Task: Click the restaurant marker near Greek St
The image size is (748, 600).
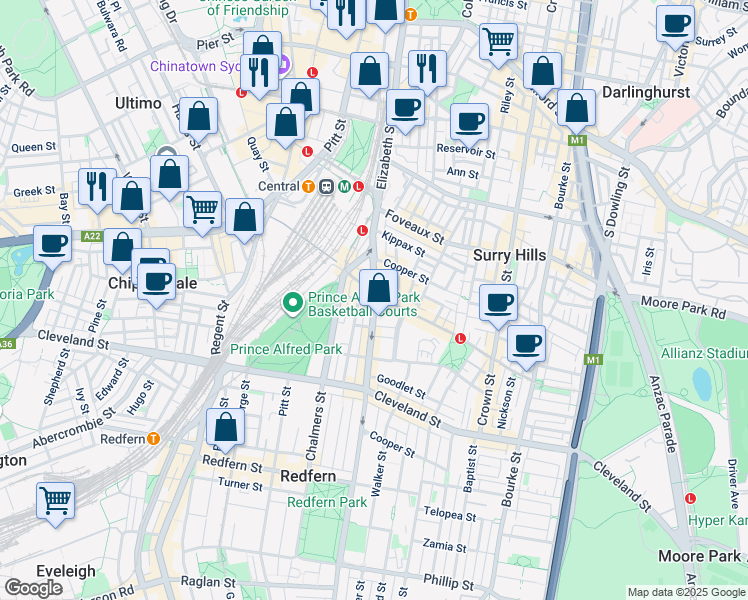Action: (97, 189)
